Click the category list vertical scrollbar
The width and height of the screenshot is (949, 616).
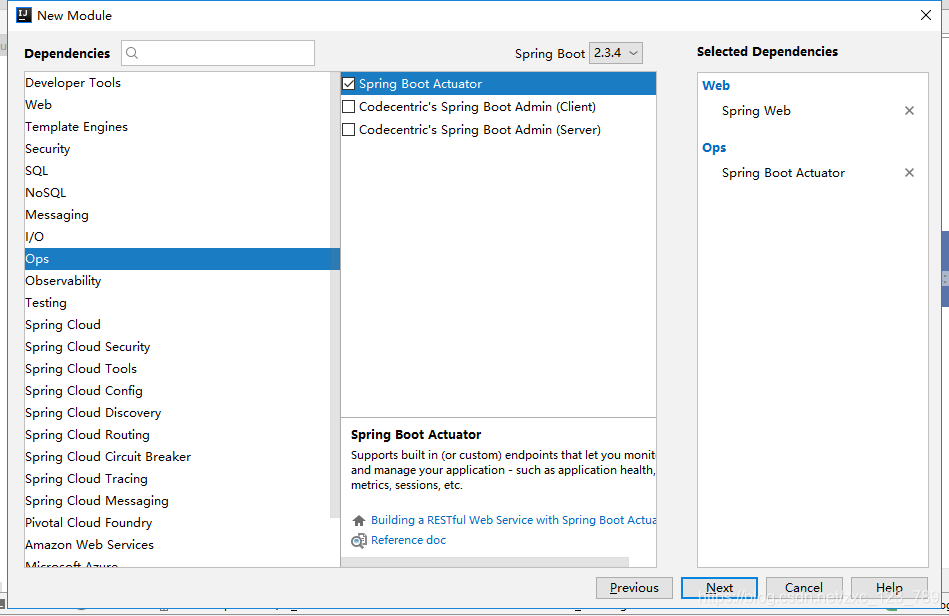coord(335,295)
